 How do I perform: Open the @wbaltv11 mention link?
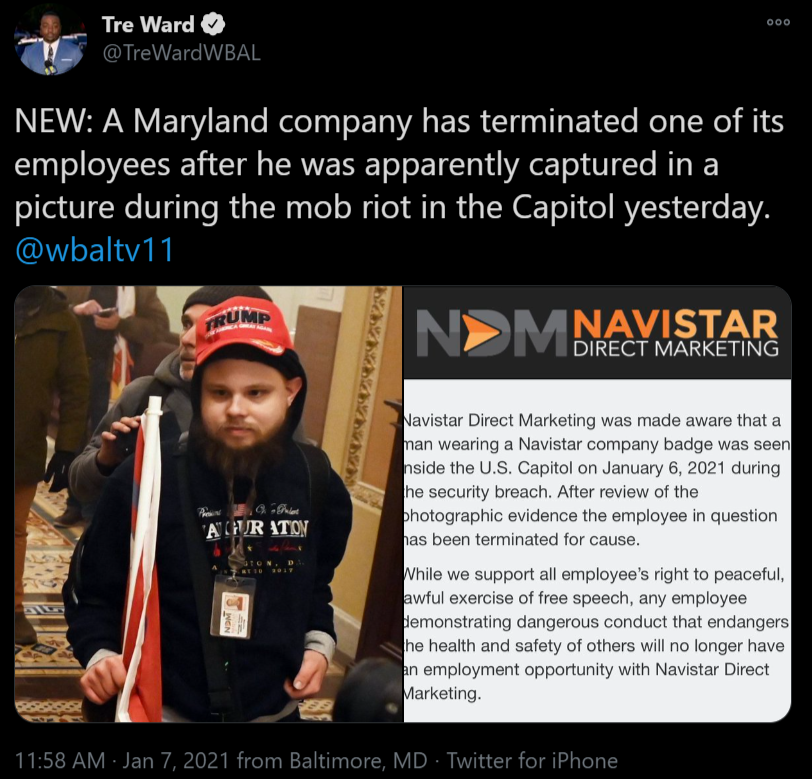[94, 250]
